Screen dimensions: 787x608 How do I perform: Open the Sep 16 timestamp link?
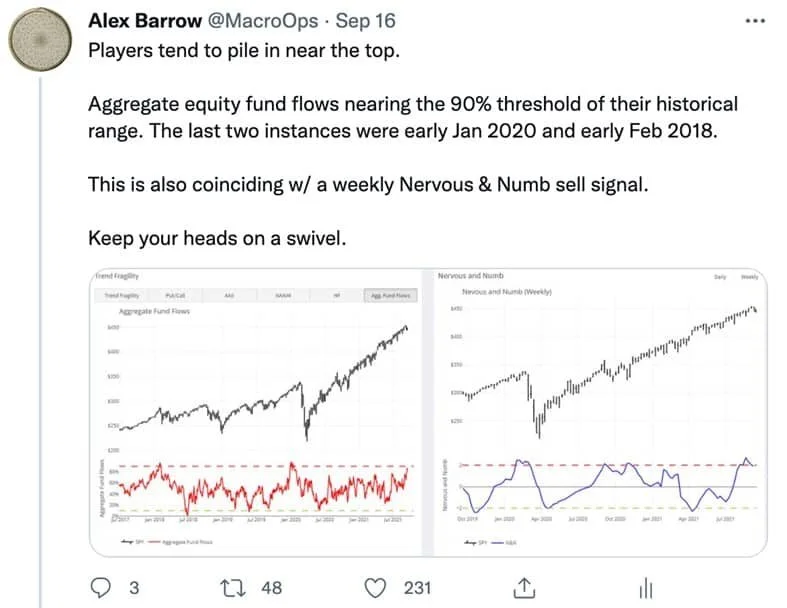(x=365, y=21)
